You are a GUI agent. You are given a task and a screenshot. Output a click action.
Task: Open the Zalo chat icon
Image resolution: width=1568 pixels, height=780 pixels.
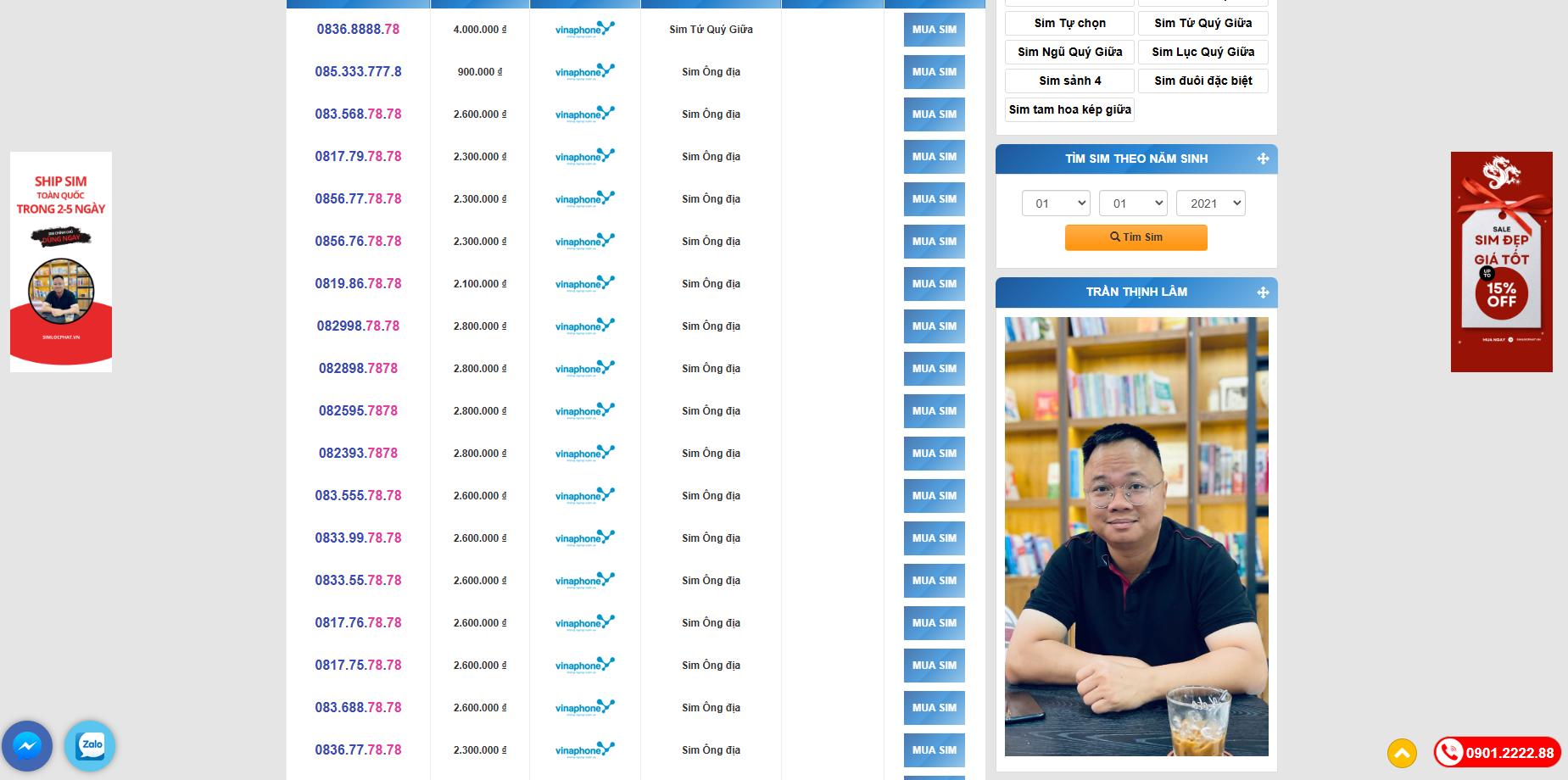[90, 745]
